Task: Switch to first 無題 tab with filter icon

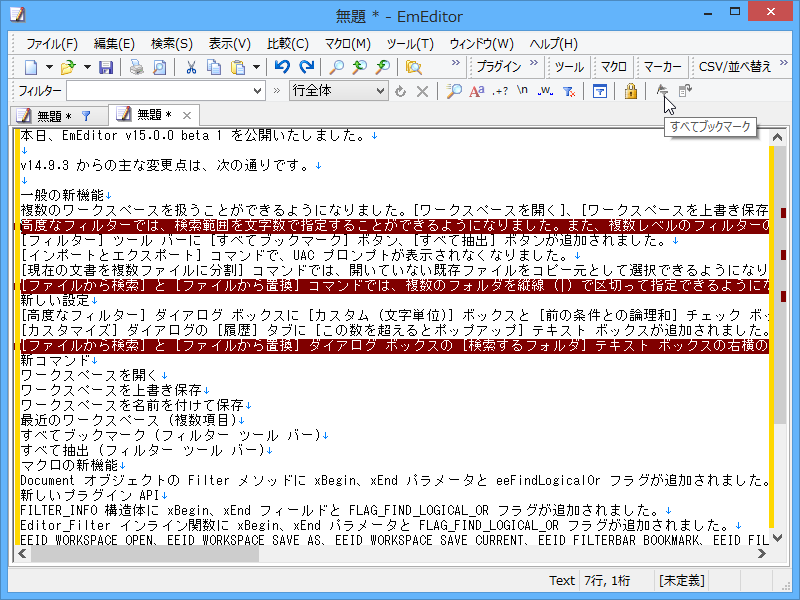Action: click(x=59, y=116)
